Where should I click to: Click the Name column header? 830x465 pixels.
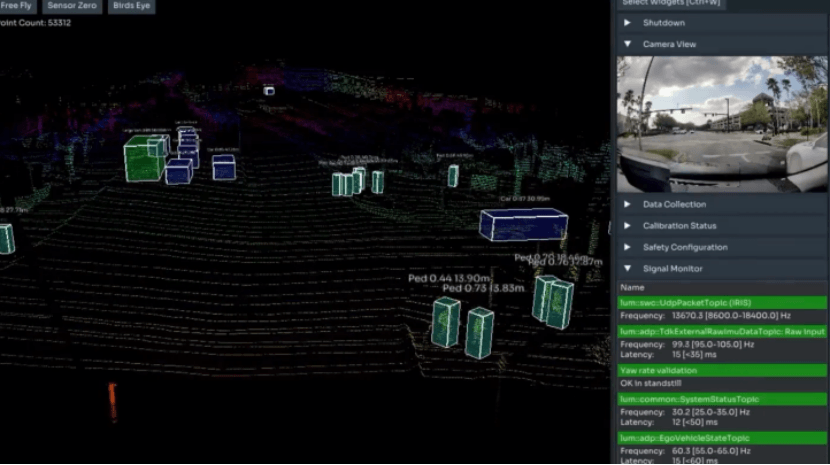[x=632, y=287]
